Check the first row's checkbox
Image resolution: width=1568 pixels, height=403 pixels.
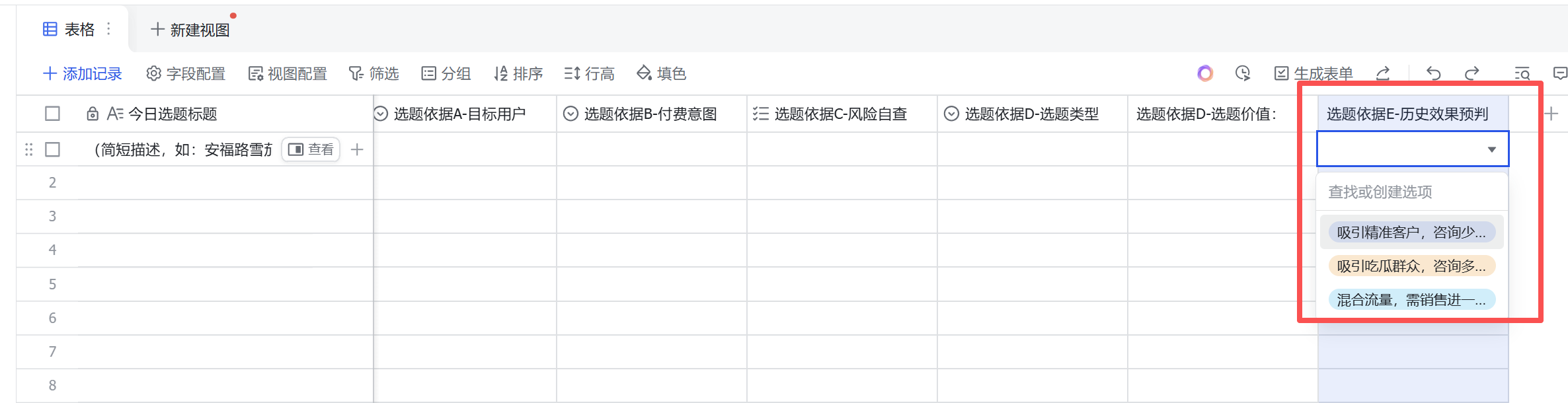click(52, 150)
